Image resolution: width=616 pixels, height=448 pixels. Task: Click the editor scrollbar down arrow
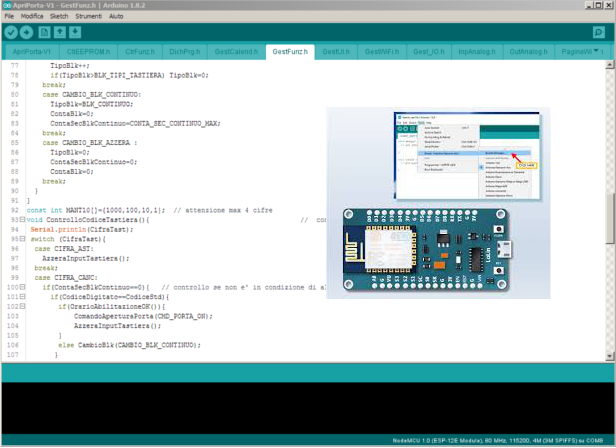(610, 356)
